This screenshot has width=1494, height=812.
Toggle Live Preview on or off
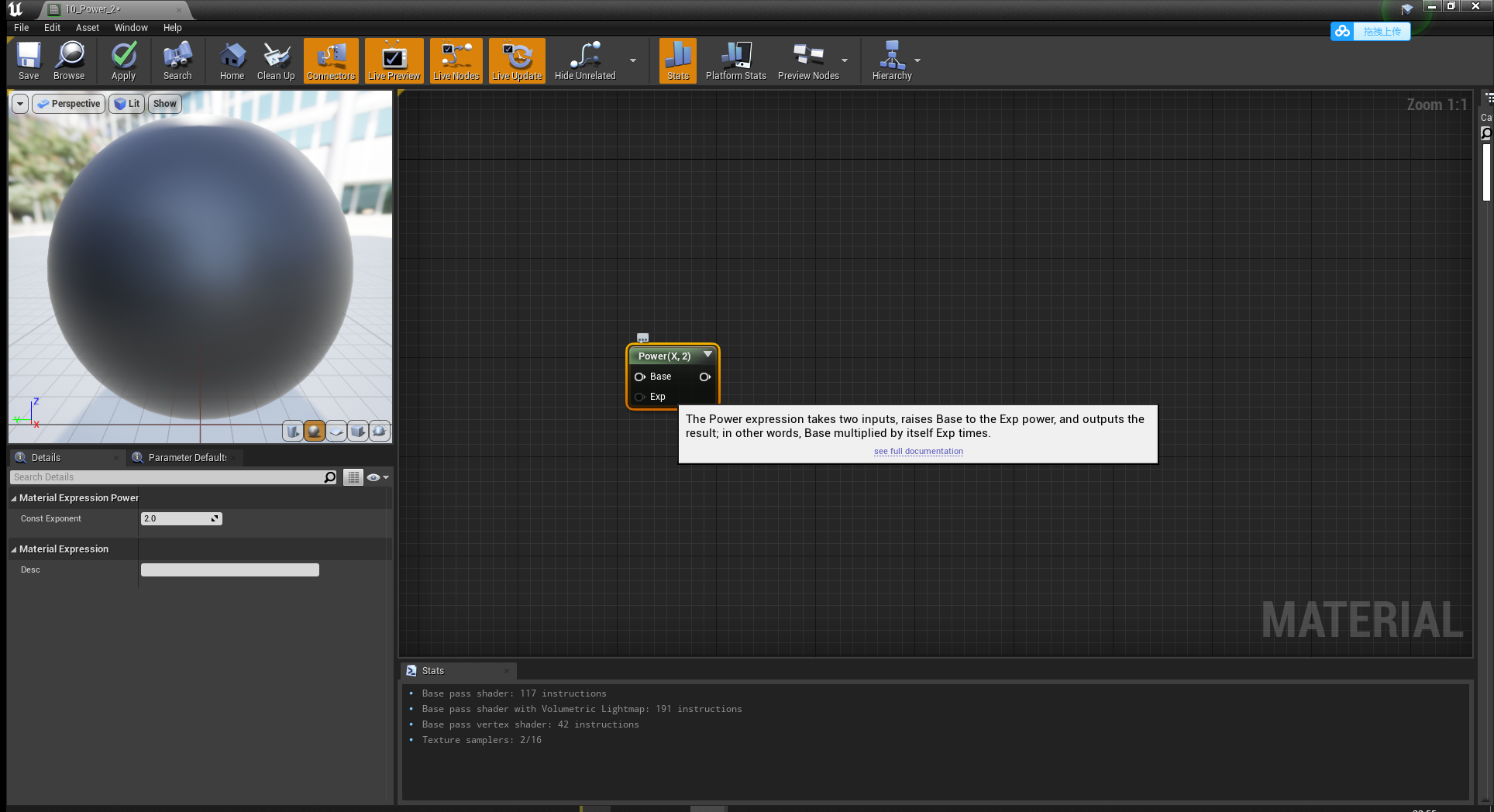point(394,60)
